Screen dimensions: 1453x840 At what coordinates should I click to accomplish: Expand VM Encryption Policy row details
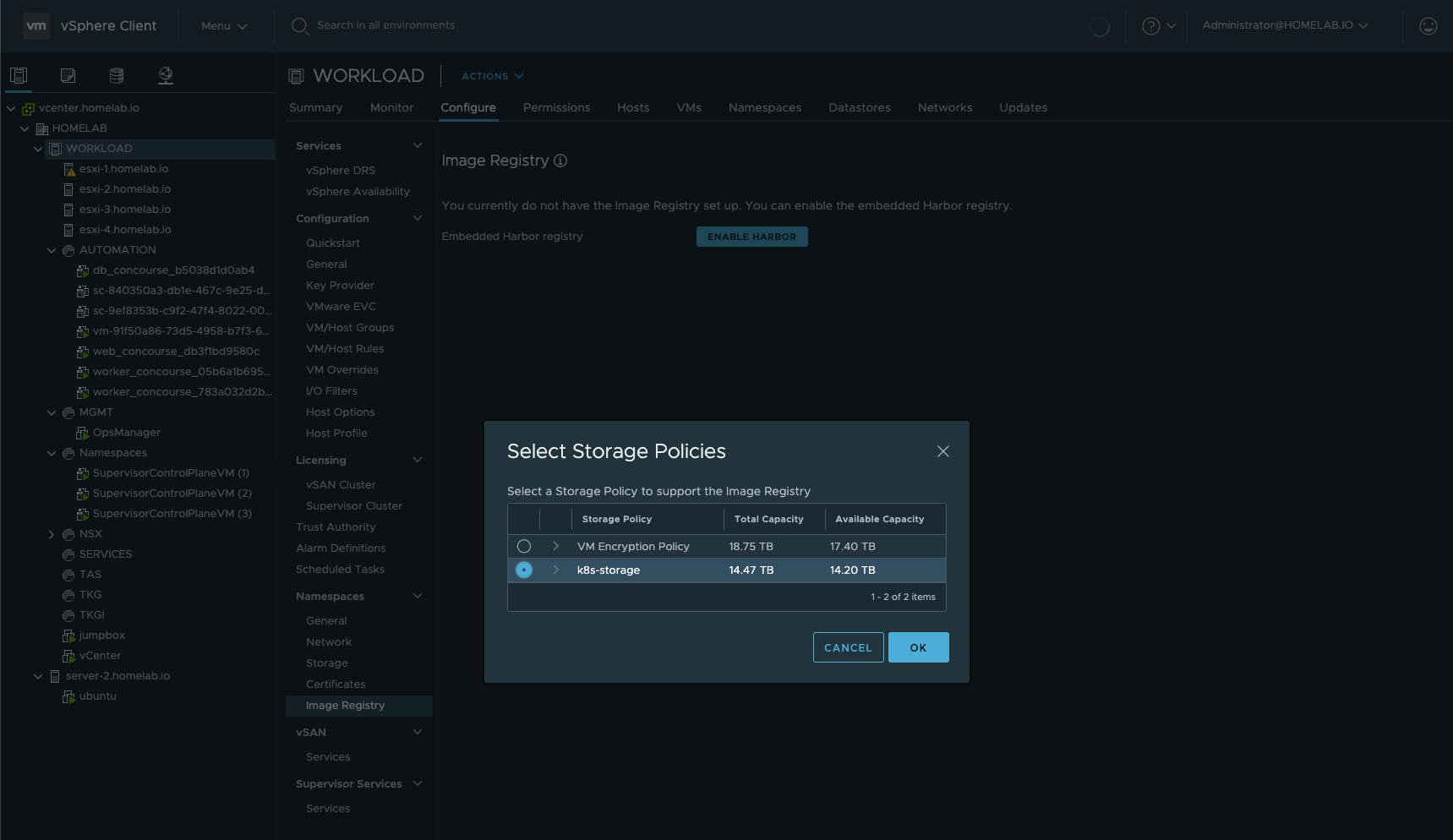pyautogui.click(x=555, y=547)
